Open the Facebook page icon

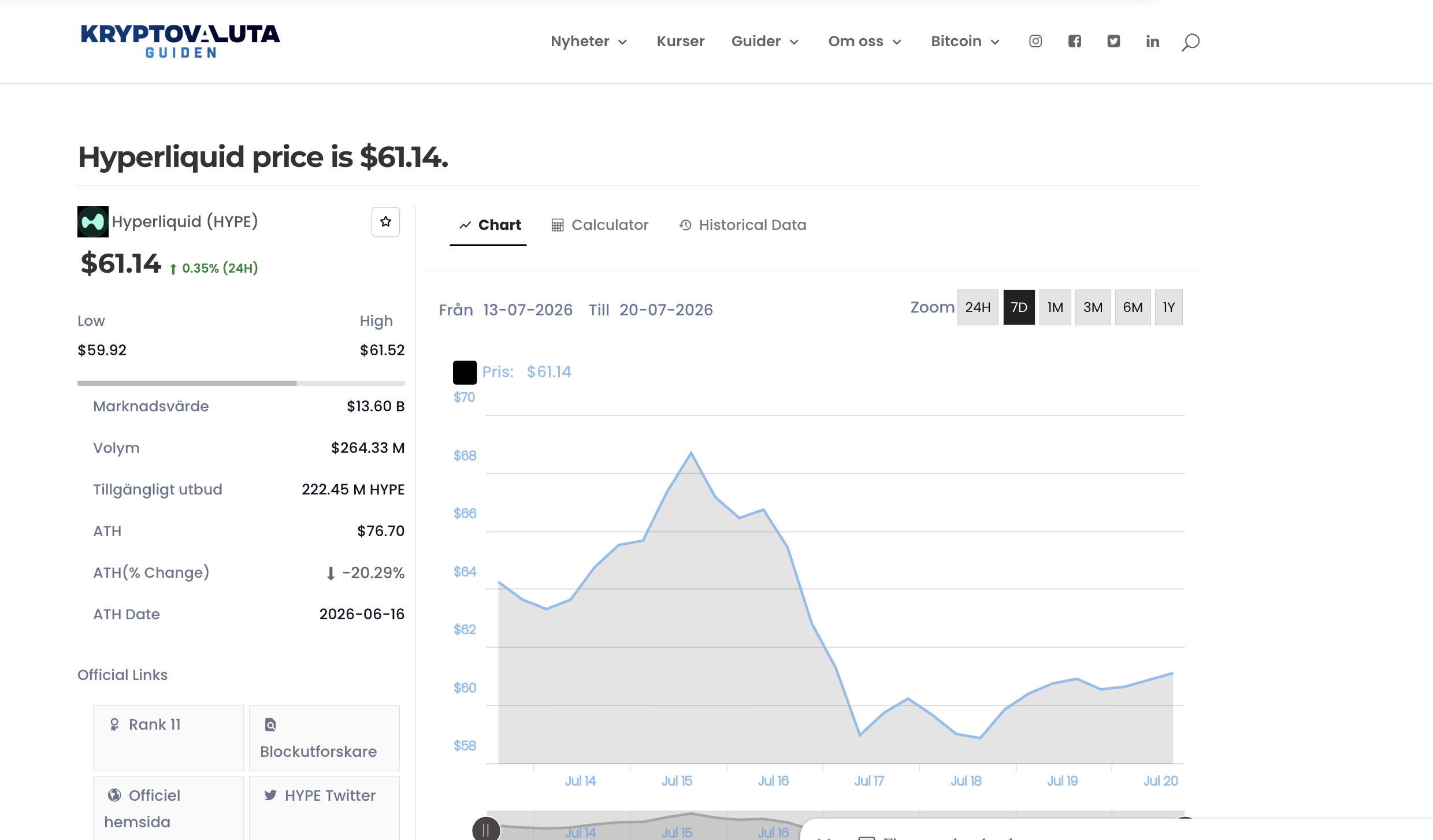point(1074,41)
